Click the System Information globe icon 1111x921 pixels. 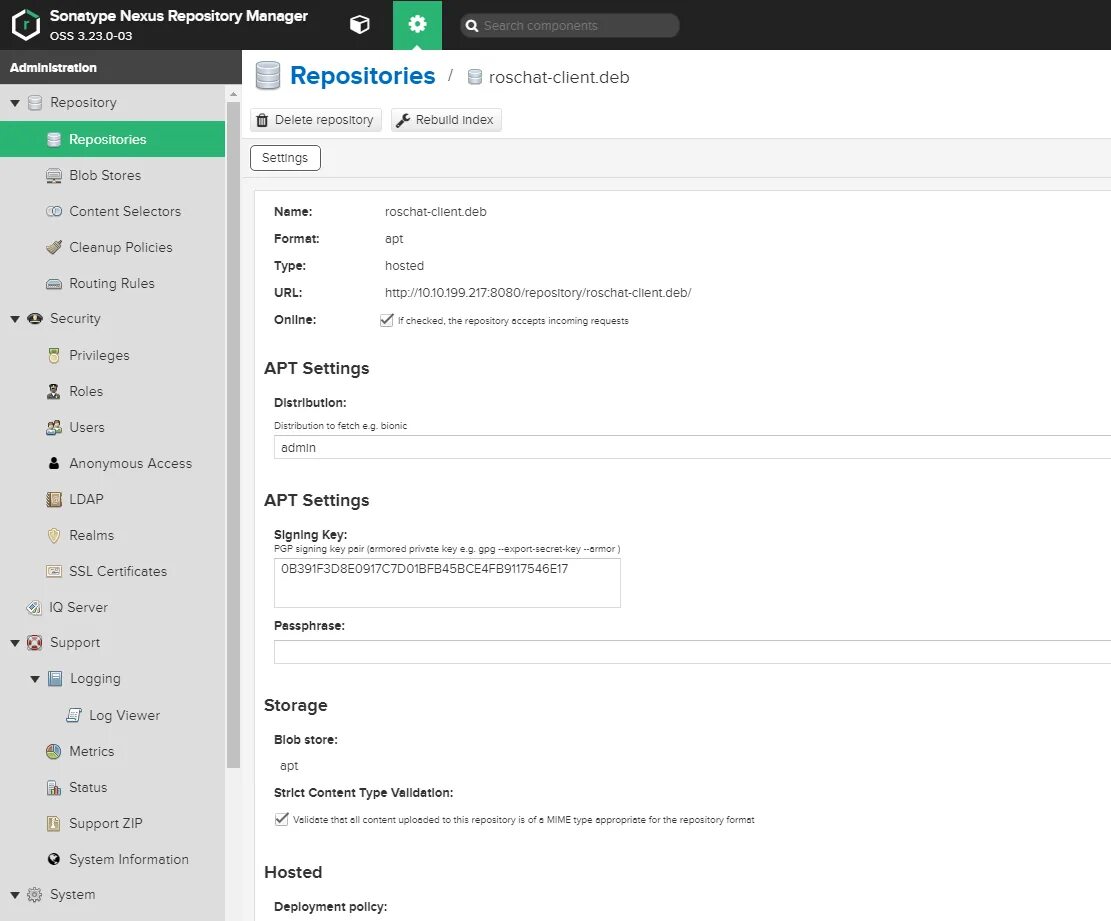[54, 859]
